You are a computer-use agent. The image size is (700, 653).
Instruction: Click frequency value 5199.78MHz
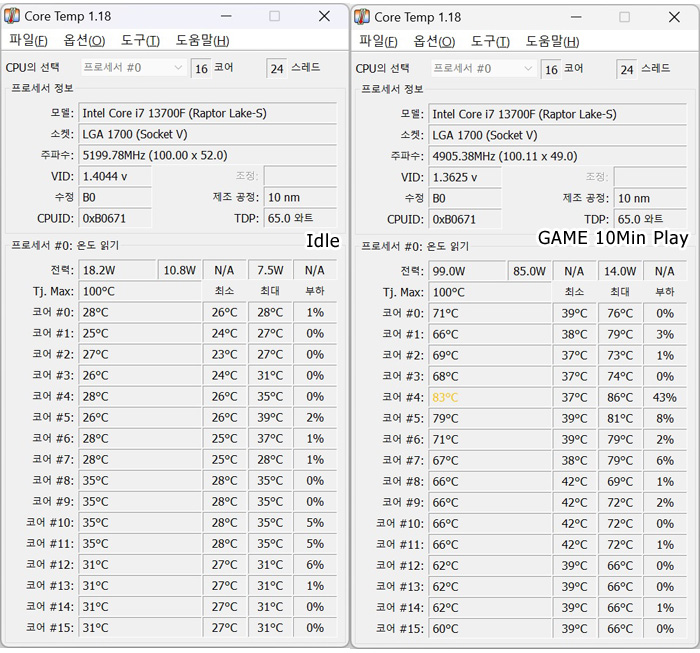pyautogui.click(x=208, y=155)
